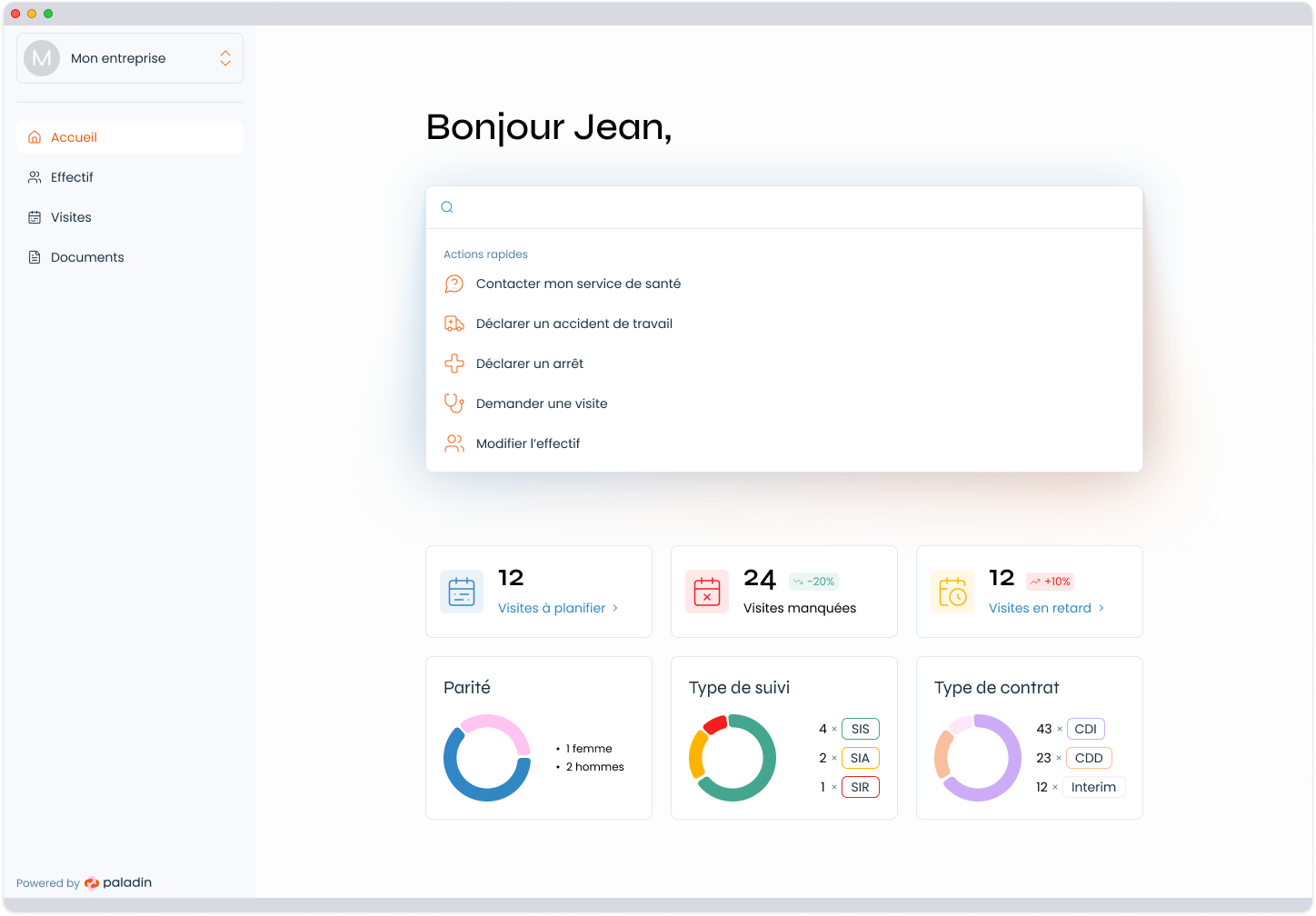Image resolution: width=1316 pixels, height=916 pixels.
Task: Select Accueil in the sidebar
Action: click(x=74, y=137)
